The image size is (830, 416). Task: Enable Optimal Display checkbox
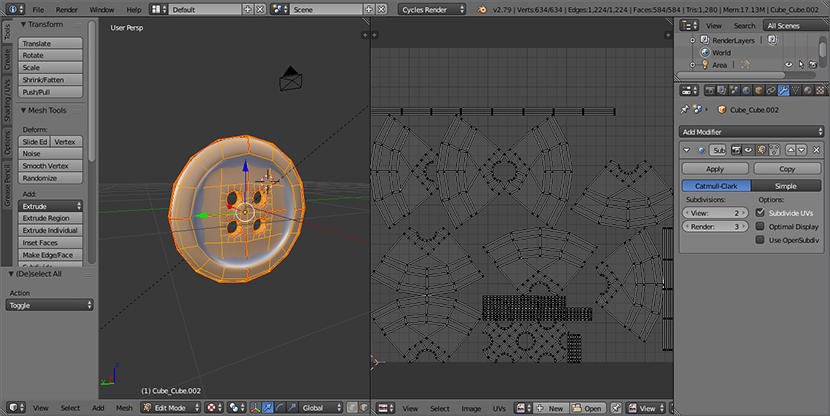pyautogui.click(x=760, y=227)
